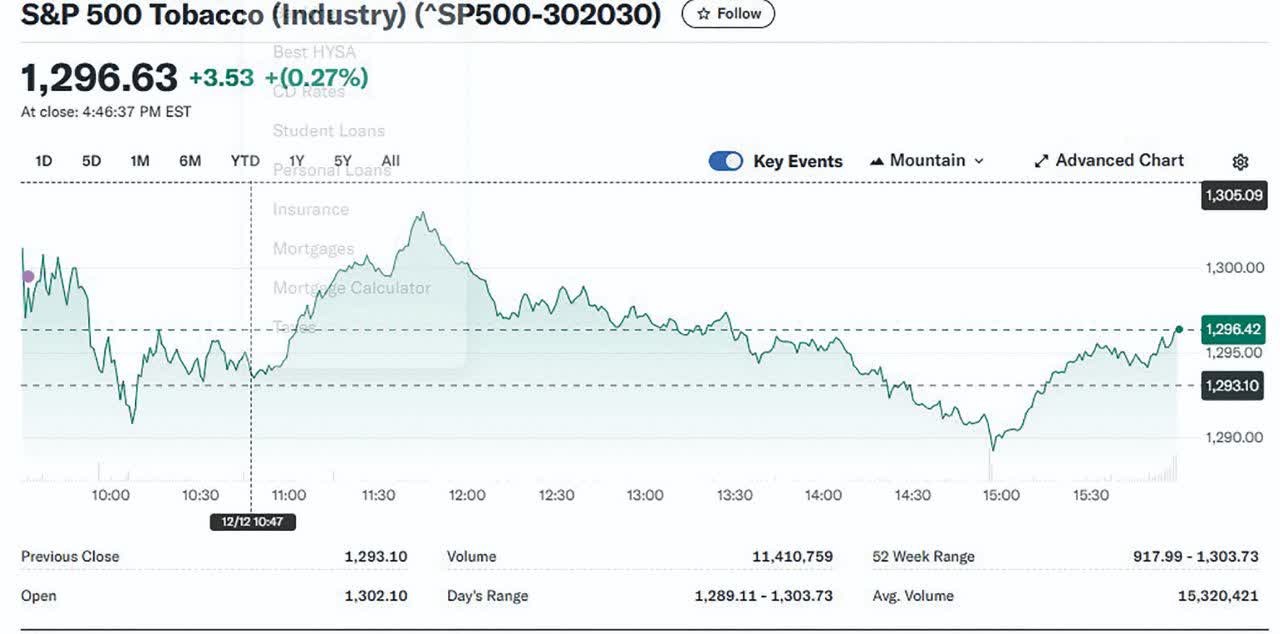Select the 1D time range
1280x634 pixels.
click(44, 161)
